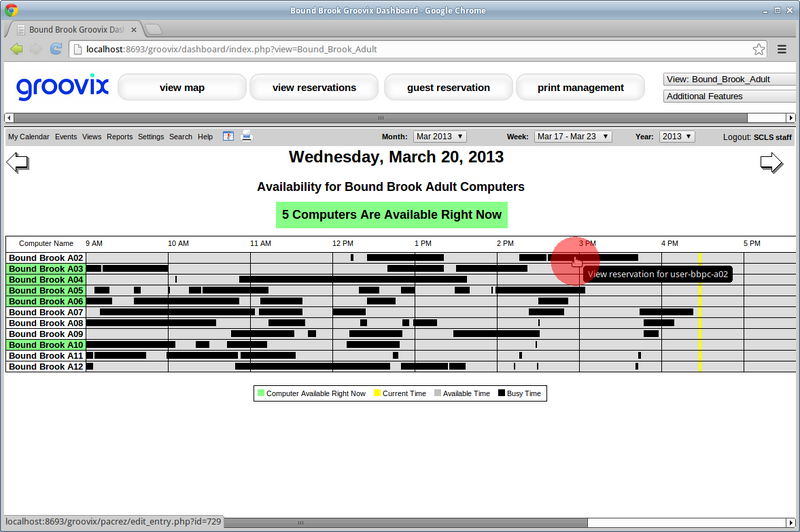Open the Chrome hamburger menu
This screenshot has height=532, width=800.
tap(782, 49)
